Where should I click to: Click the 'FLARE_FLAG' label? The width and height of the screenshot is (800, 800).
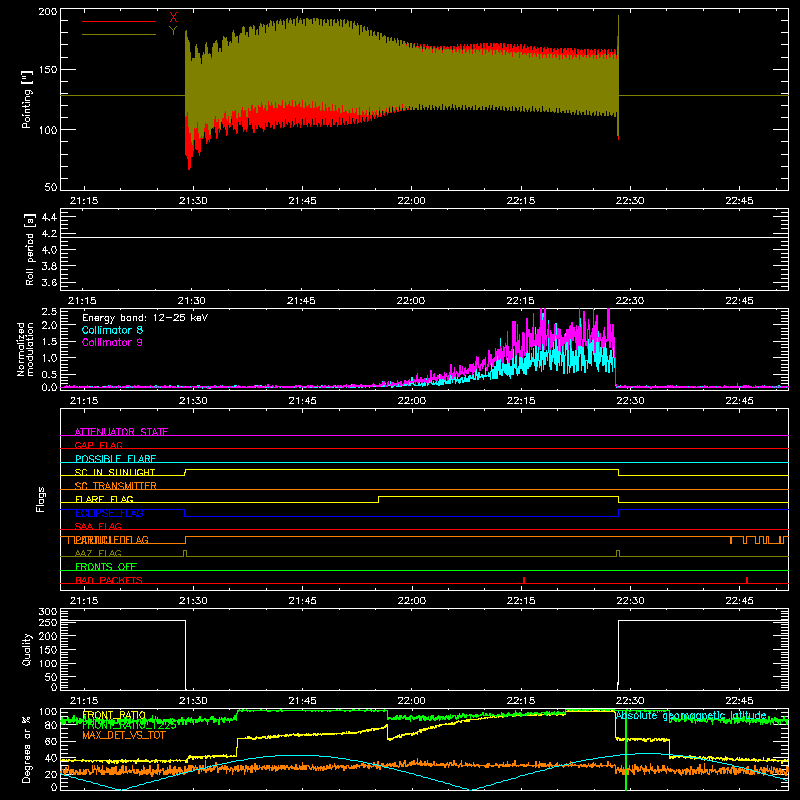pos(104,499)
